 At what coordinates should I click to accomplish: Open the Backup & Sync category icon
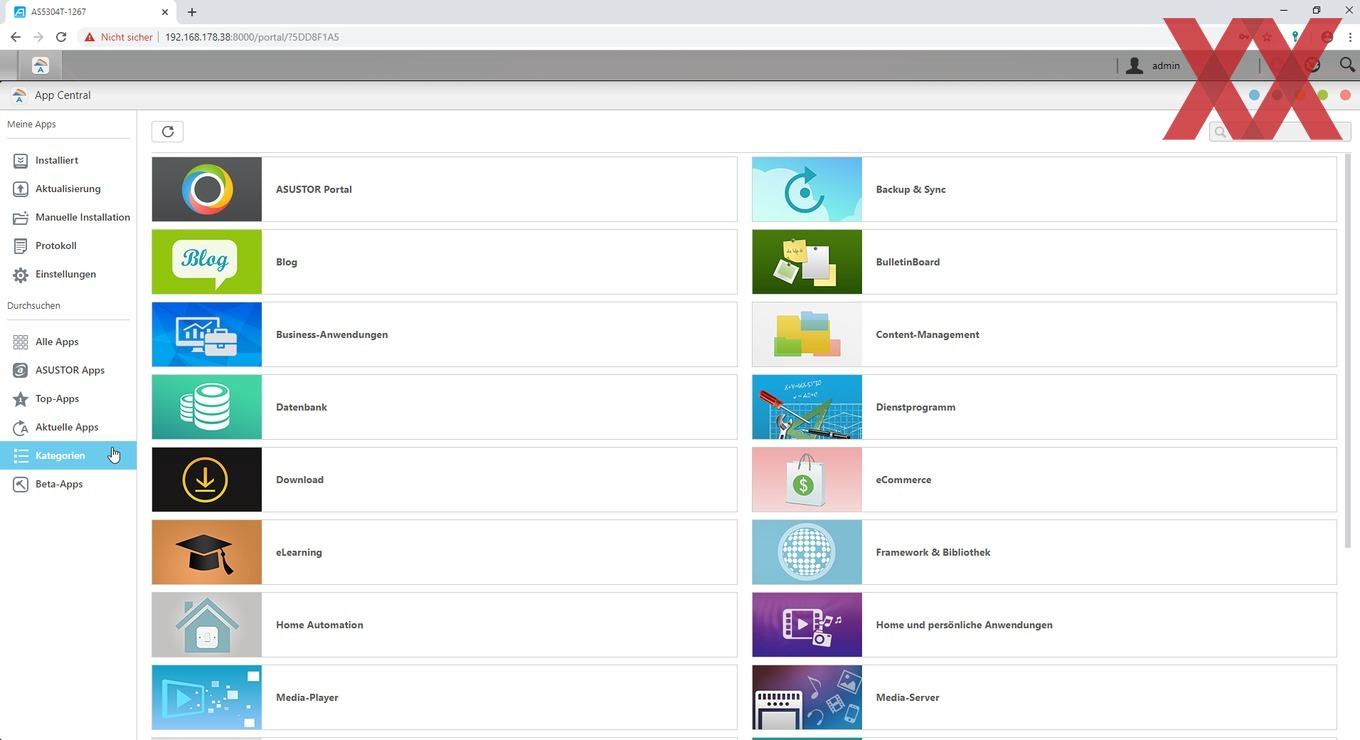[x=807, y=189]
